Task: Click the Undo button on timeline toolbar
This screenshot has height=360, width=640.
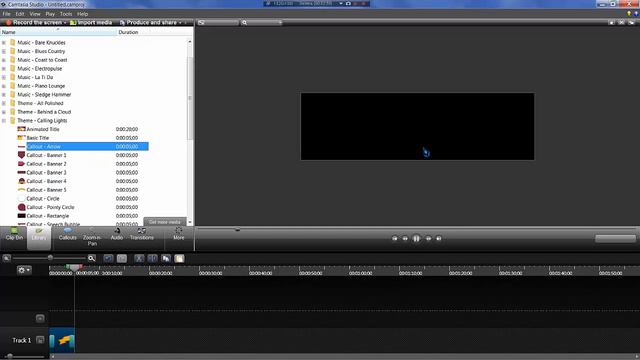Action: pyautogui.click(x=108, y=258)
